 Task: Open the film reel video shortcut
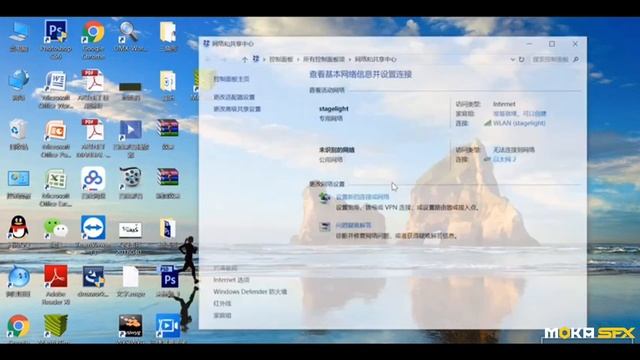131,179
